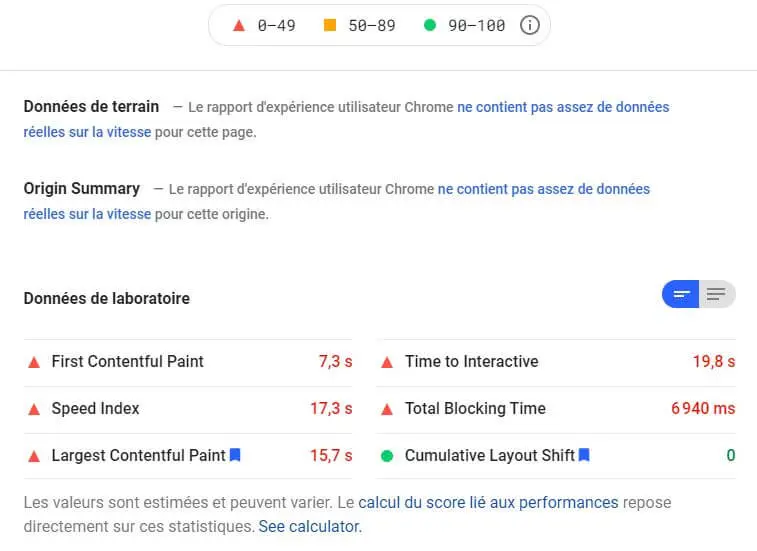
Task: Expand the Total Blocking Time metric
Action: point(556,409)
